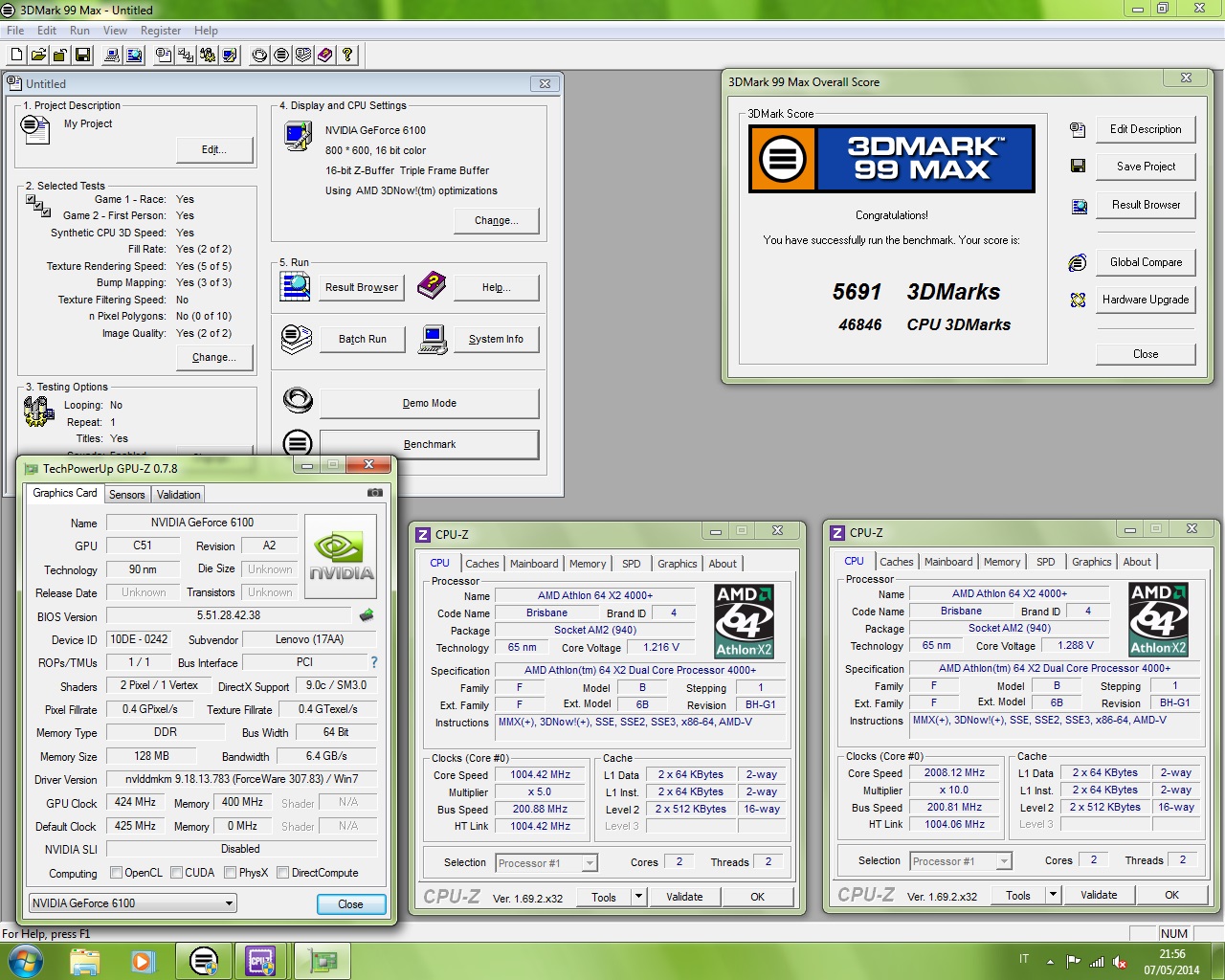This screenshot has height=980, width=1225.
Task: Open the Run menu in 3DMark
Action: coord(79,31)
